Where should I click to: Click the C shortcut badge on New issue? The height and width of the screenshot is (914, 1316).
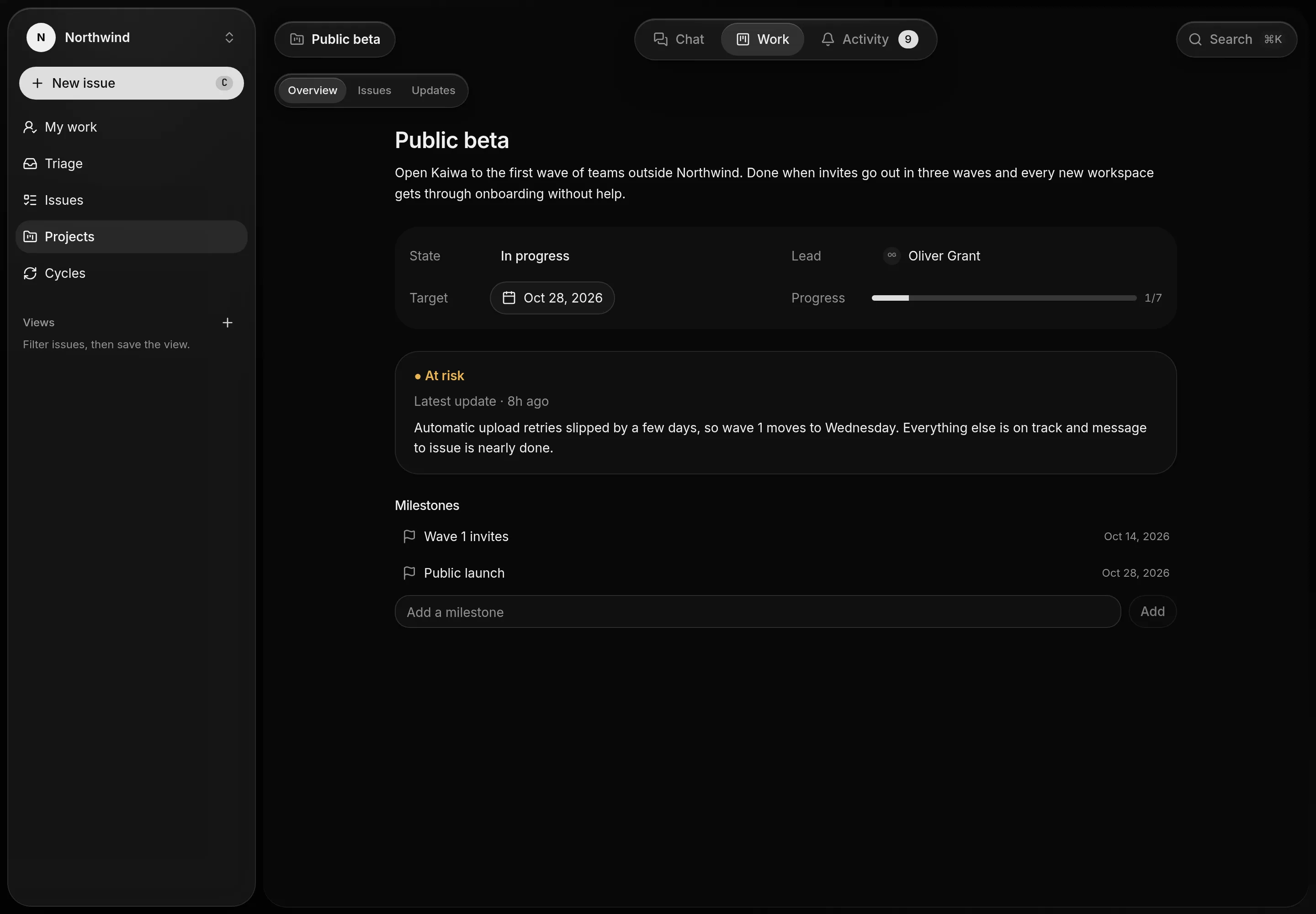coord(224,83)
